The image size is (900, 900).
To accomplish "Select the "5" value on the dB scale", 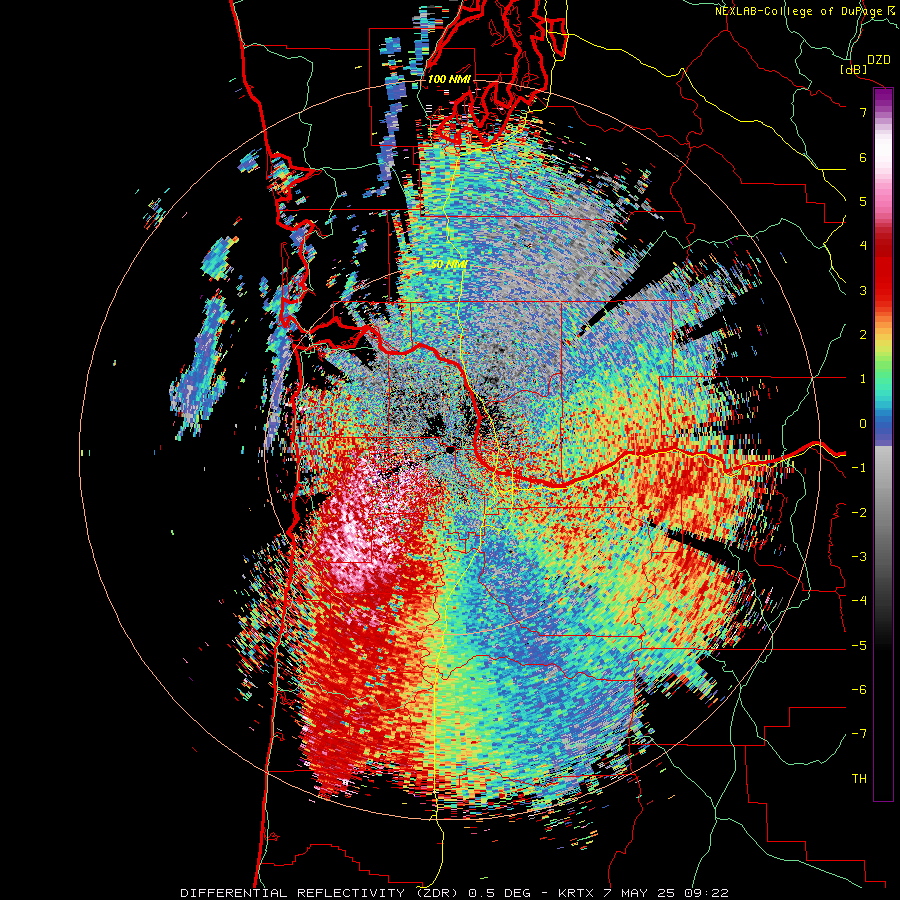I will coord(863,201).
